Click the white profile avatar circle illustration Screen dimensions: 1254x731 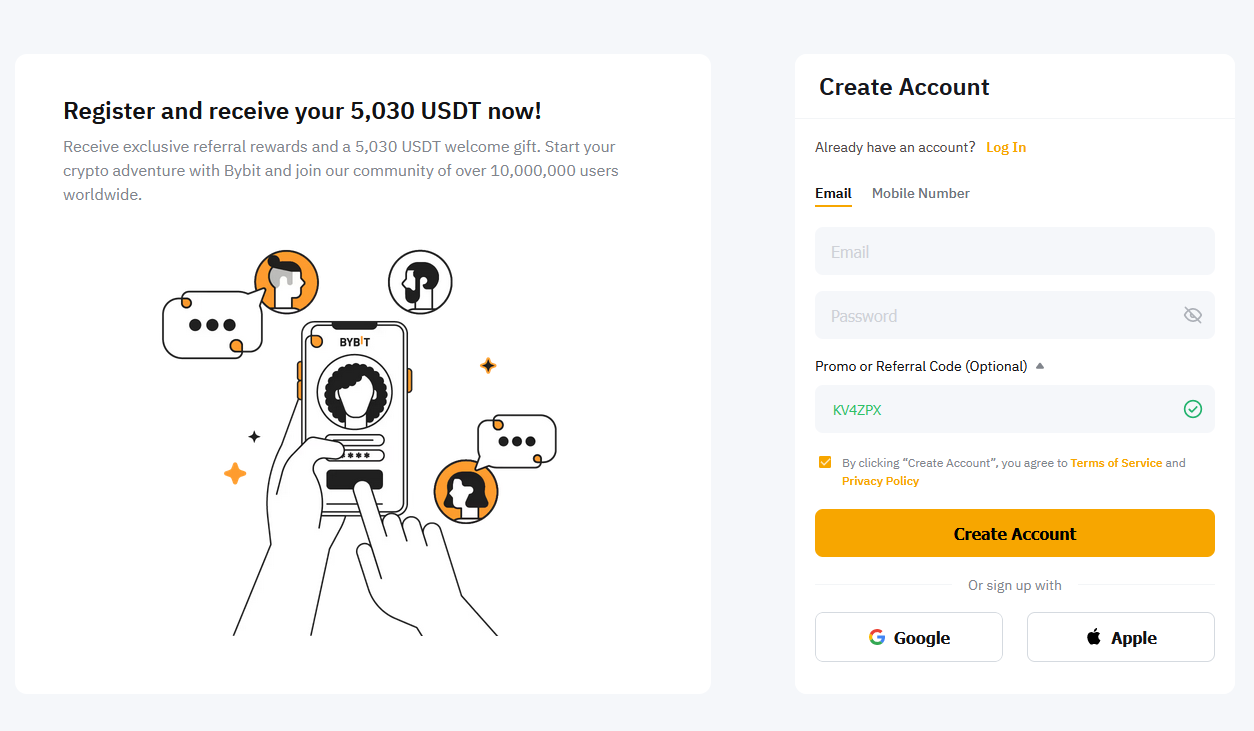coord(420,282)
